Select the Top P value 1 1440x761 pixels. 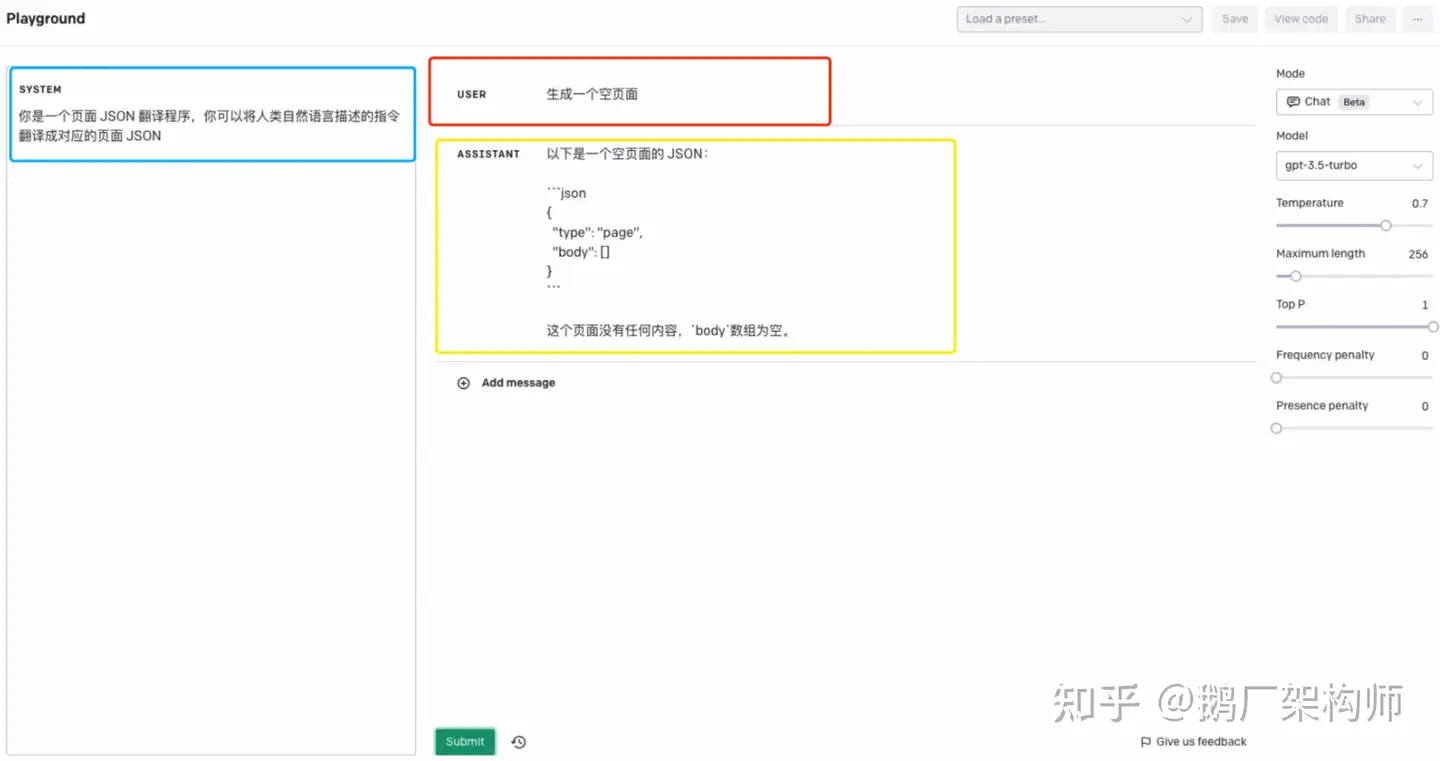click(x=1425, y=305)
